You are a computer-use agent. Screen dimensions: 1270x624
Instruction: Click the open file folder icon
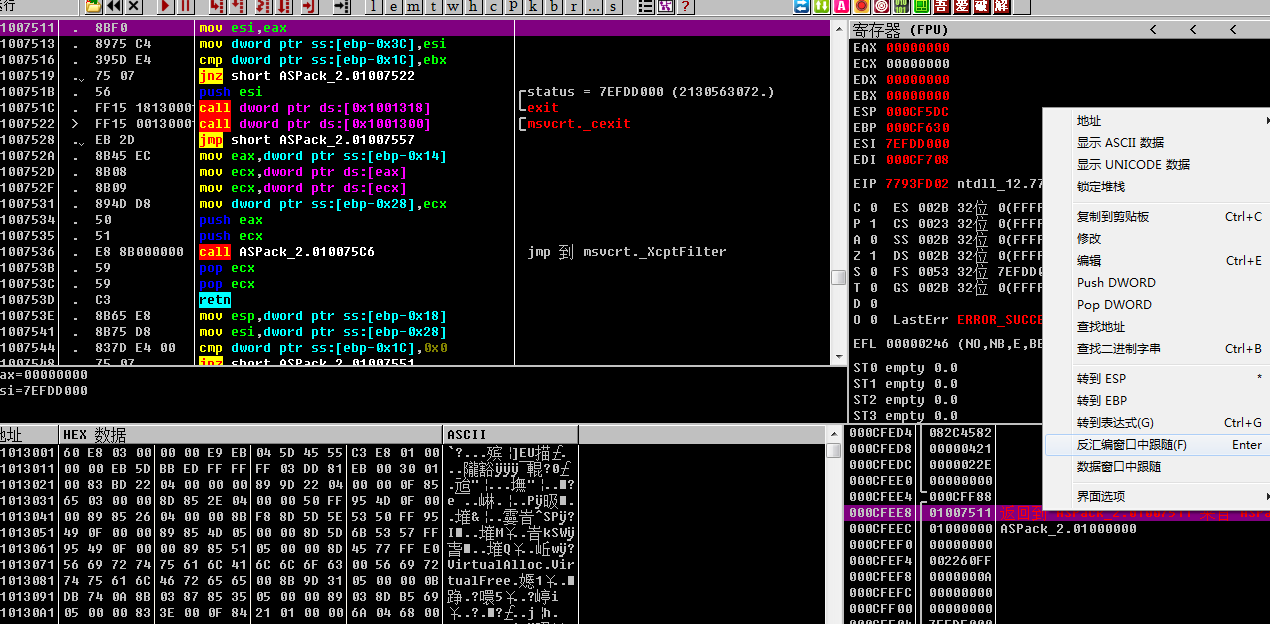click(92, 7)
